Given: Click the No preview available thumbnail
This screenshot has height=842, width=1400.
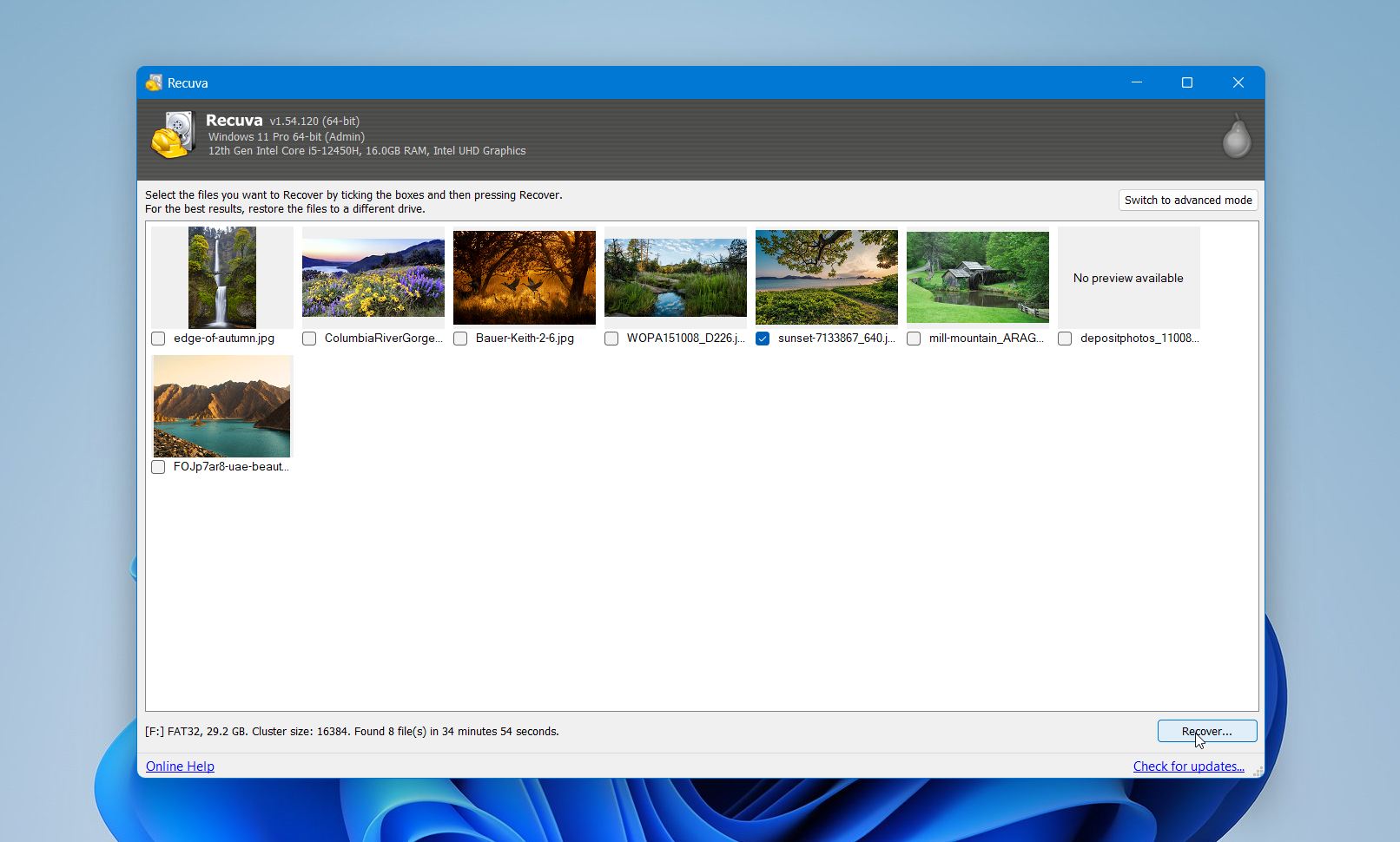Looking at the screenshot, I should 1128,278.
